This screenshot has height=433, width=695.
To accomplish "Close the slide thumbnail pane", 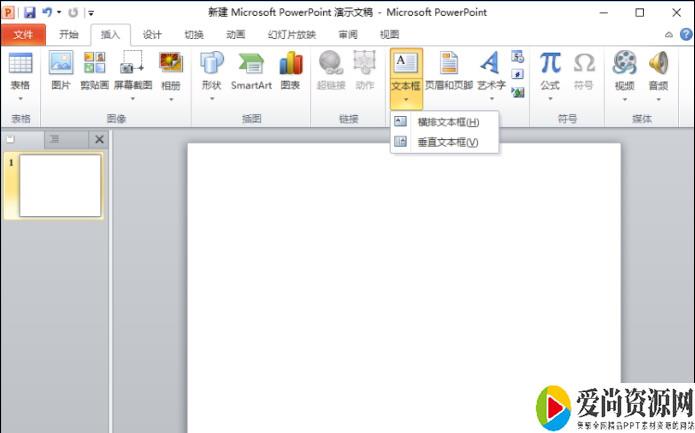I will coord(99,140).
